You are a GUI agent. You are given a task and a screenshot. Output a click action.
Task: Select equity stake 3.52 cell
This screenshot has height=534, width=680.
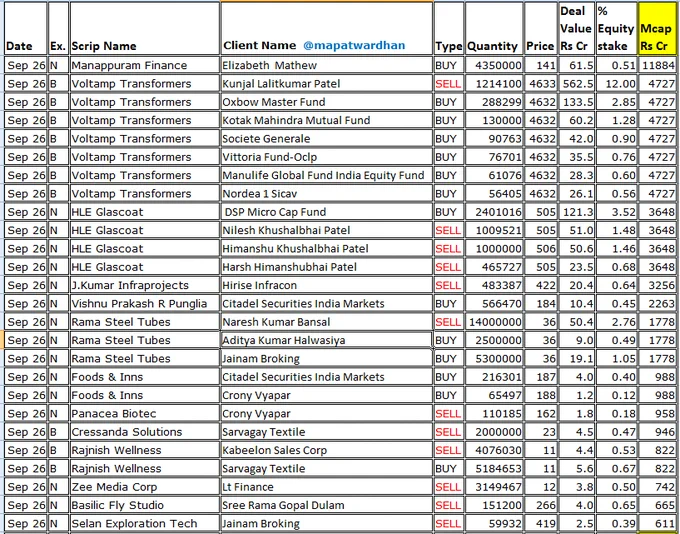616,212
